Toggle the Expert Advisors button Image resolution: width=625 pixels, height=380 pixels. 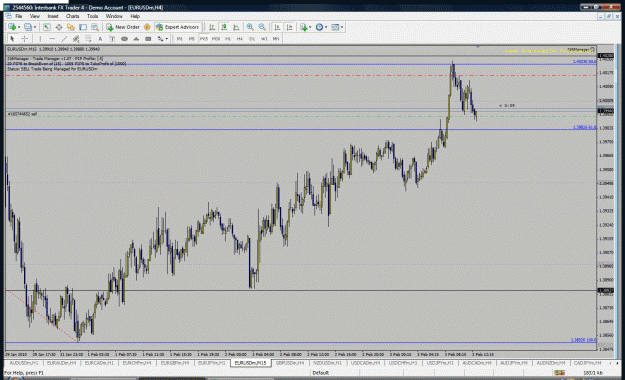pos(177,27)
